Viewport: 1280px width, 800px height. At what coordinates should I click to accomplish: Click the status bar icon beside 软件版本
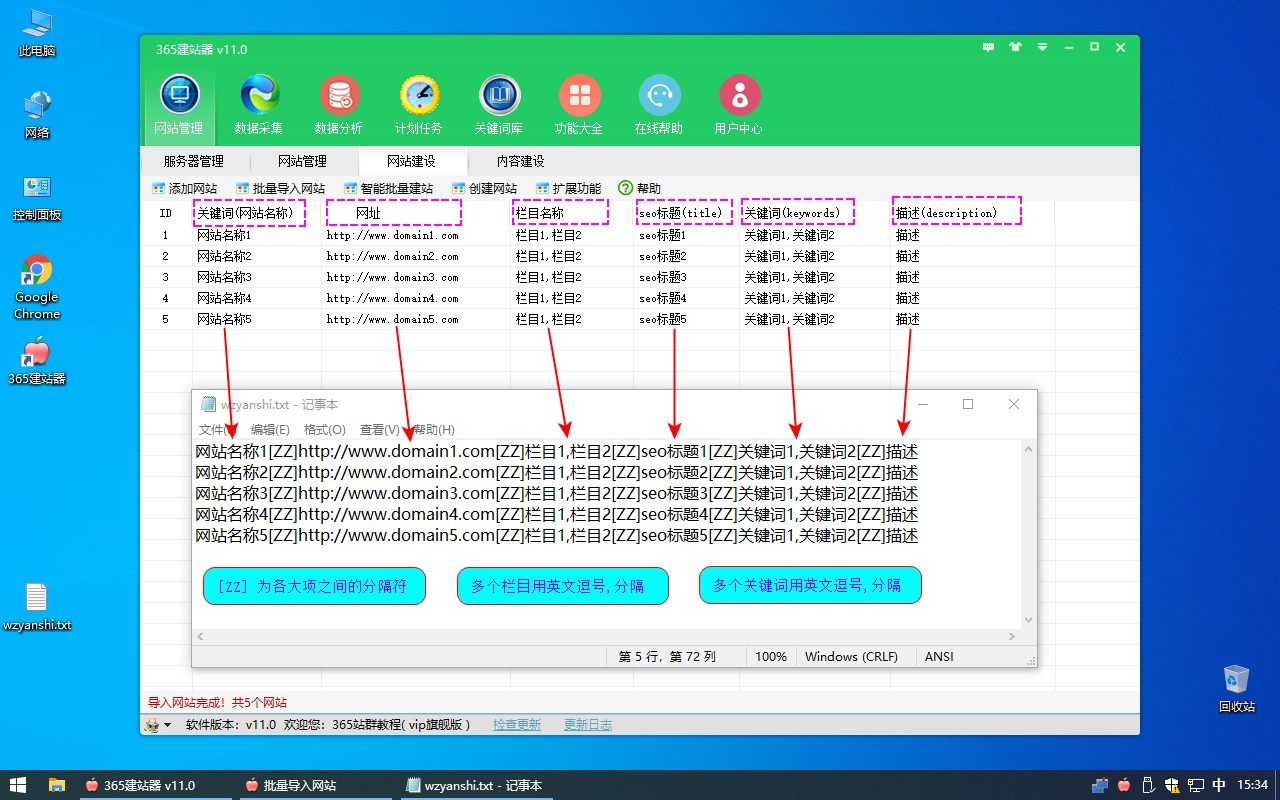coord(152,725)
